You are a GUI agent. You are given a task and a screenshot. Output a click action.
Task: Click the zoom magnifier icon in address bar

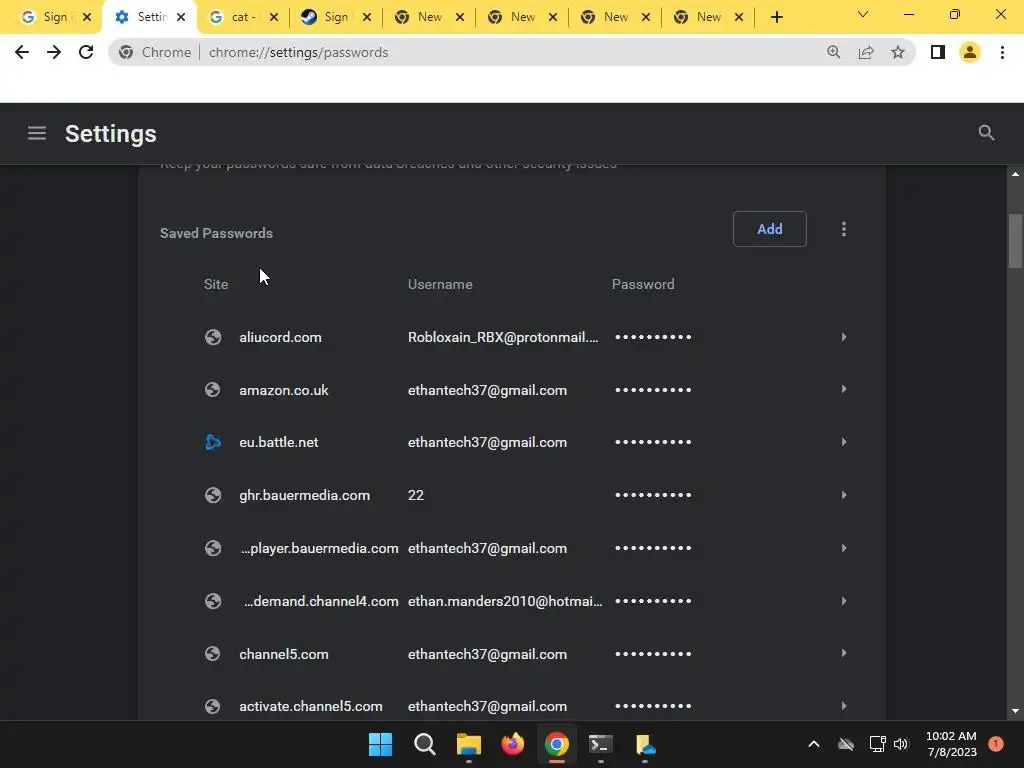coord(833,52)
